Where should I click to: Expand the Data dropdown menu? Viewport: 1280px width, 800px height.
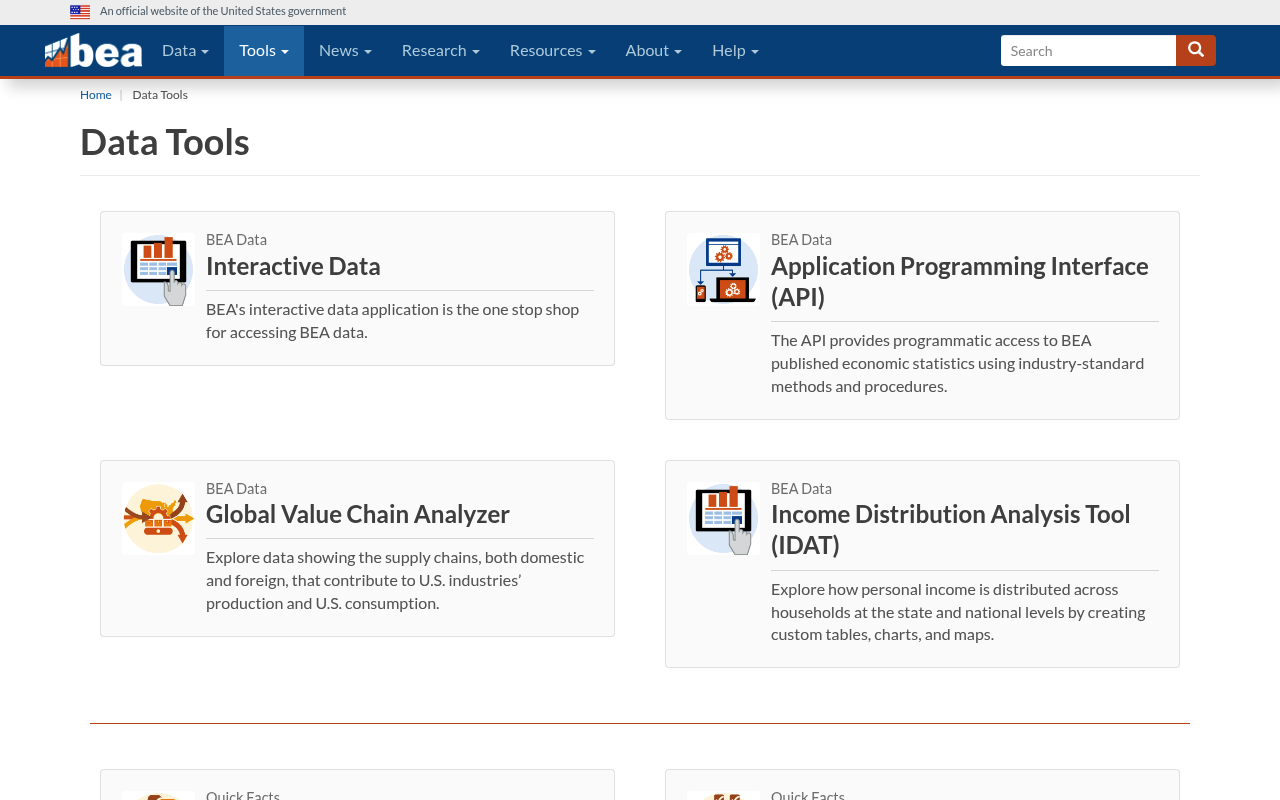pos(185,50)
